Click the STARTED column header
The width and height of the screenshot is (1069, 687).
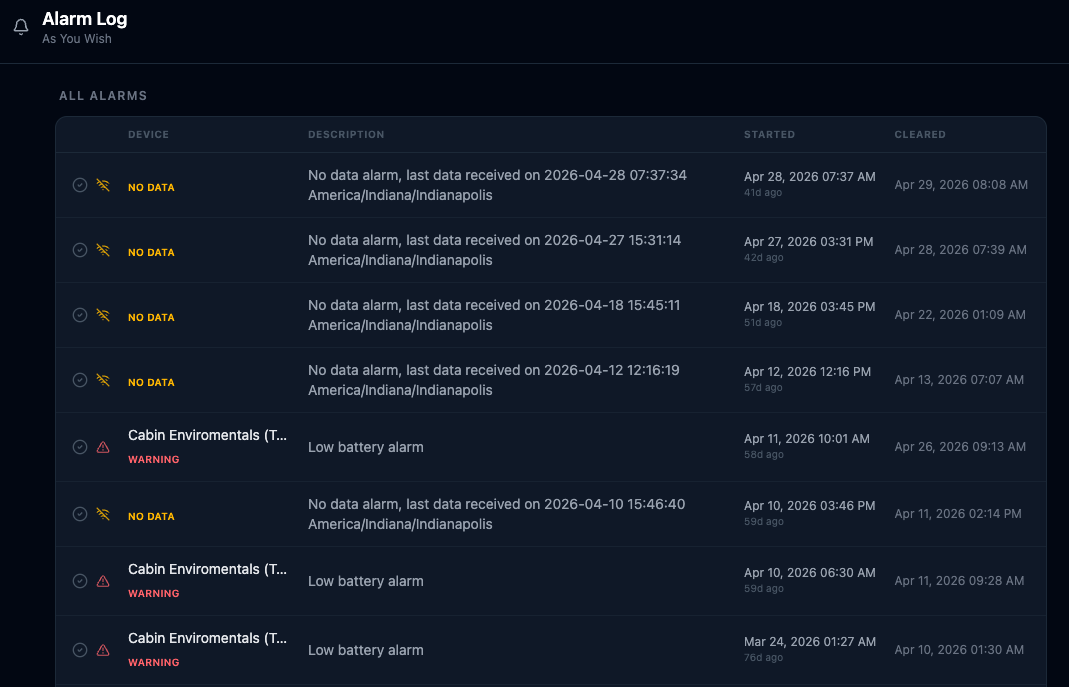pyautogui.click(x=770, y=134)
